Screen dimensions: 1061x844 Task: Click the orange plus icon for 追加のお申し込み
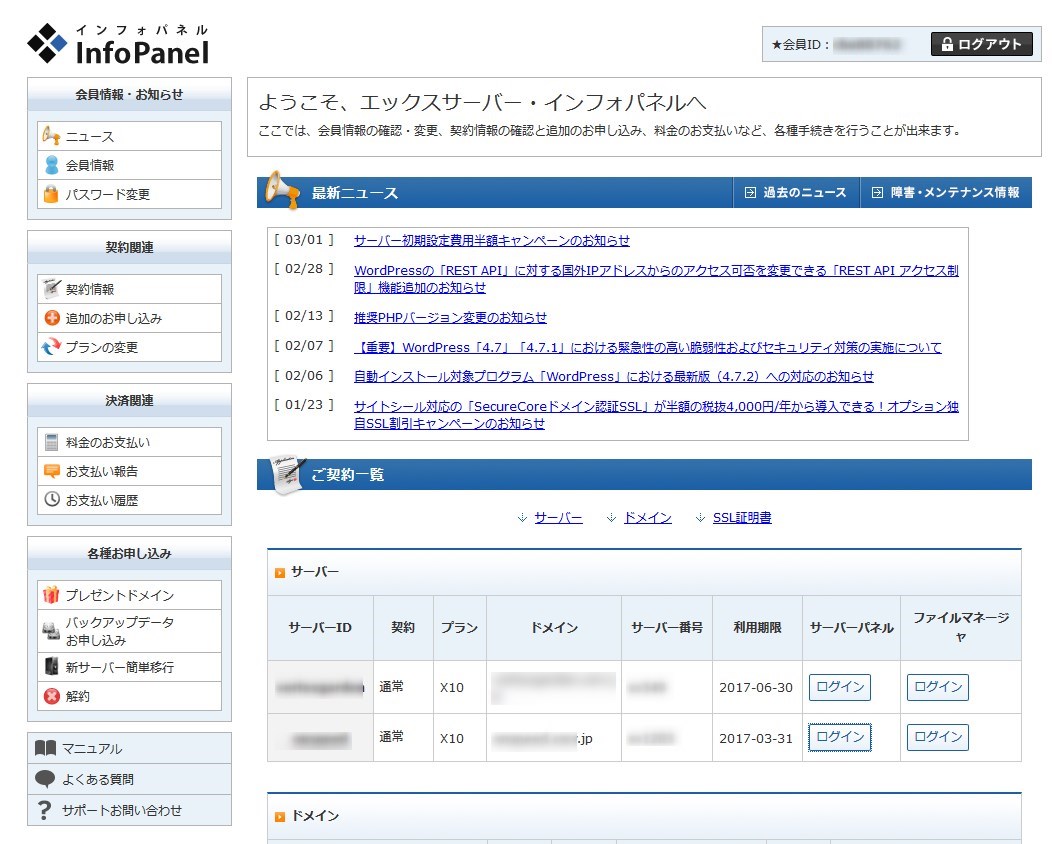point(51,317)
